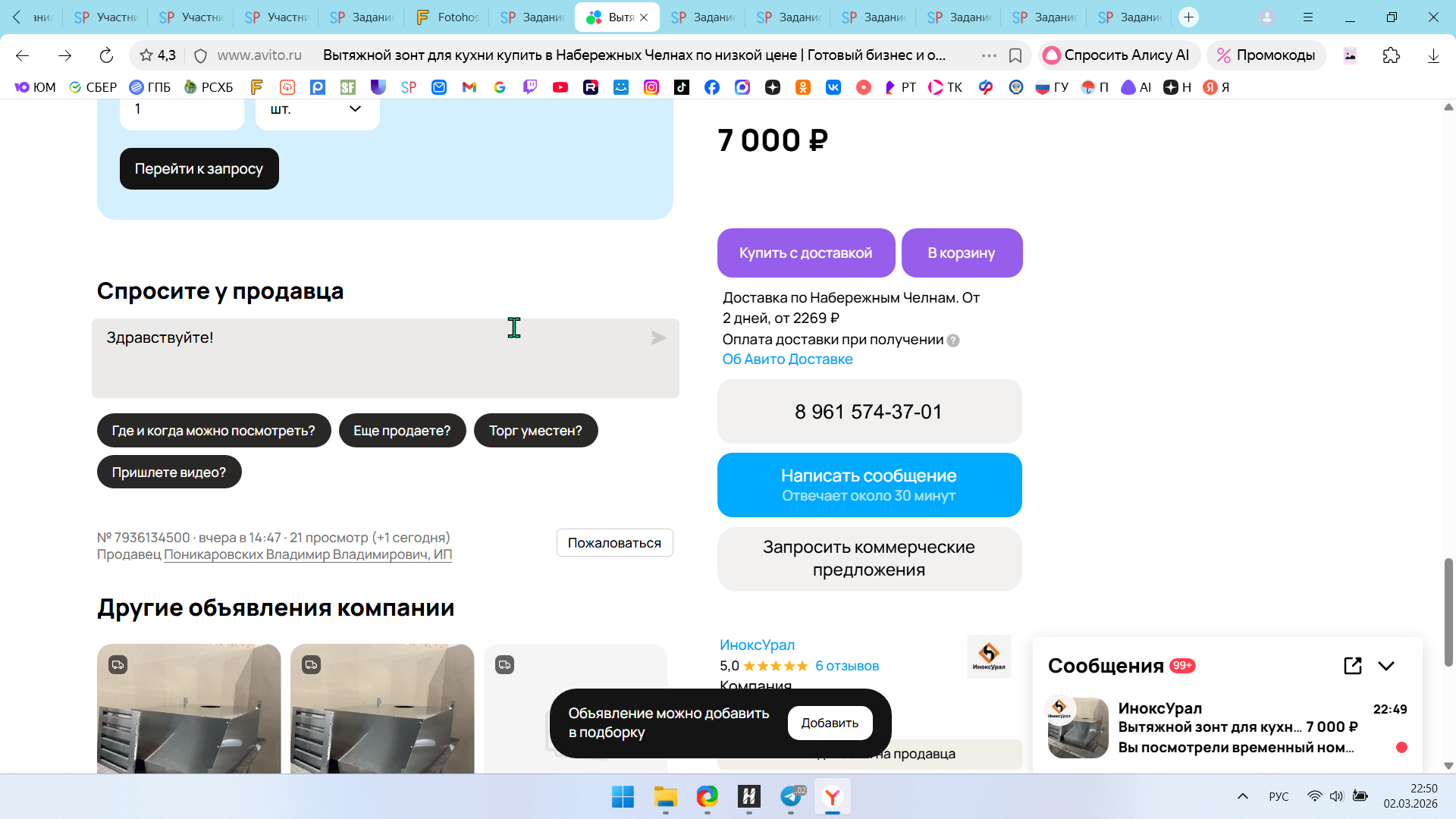Click delivery payment help question icon

coord(953,340)
